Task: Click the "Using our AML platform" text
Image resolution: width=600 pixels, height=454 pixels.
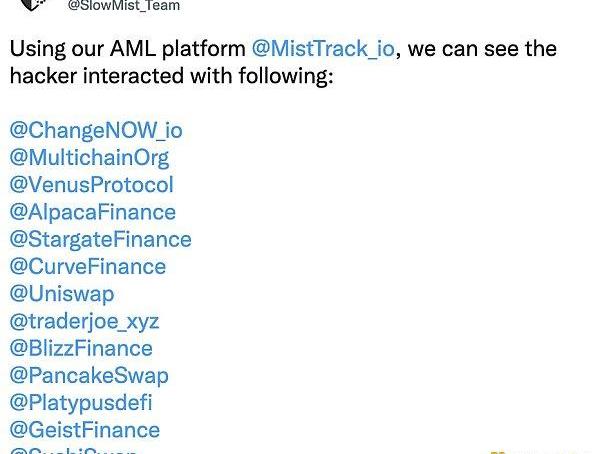Action: point(127,48)
